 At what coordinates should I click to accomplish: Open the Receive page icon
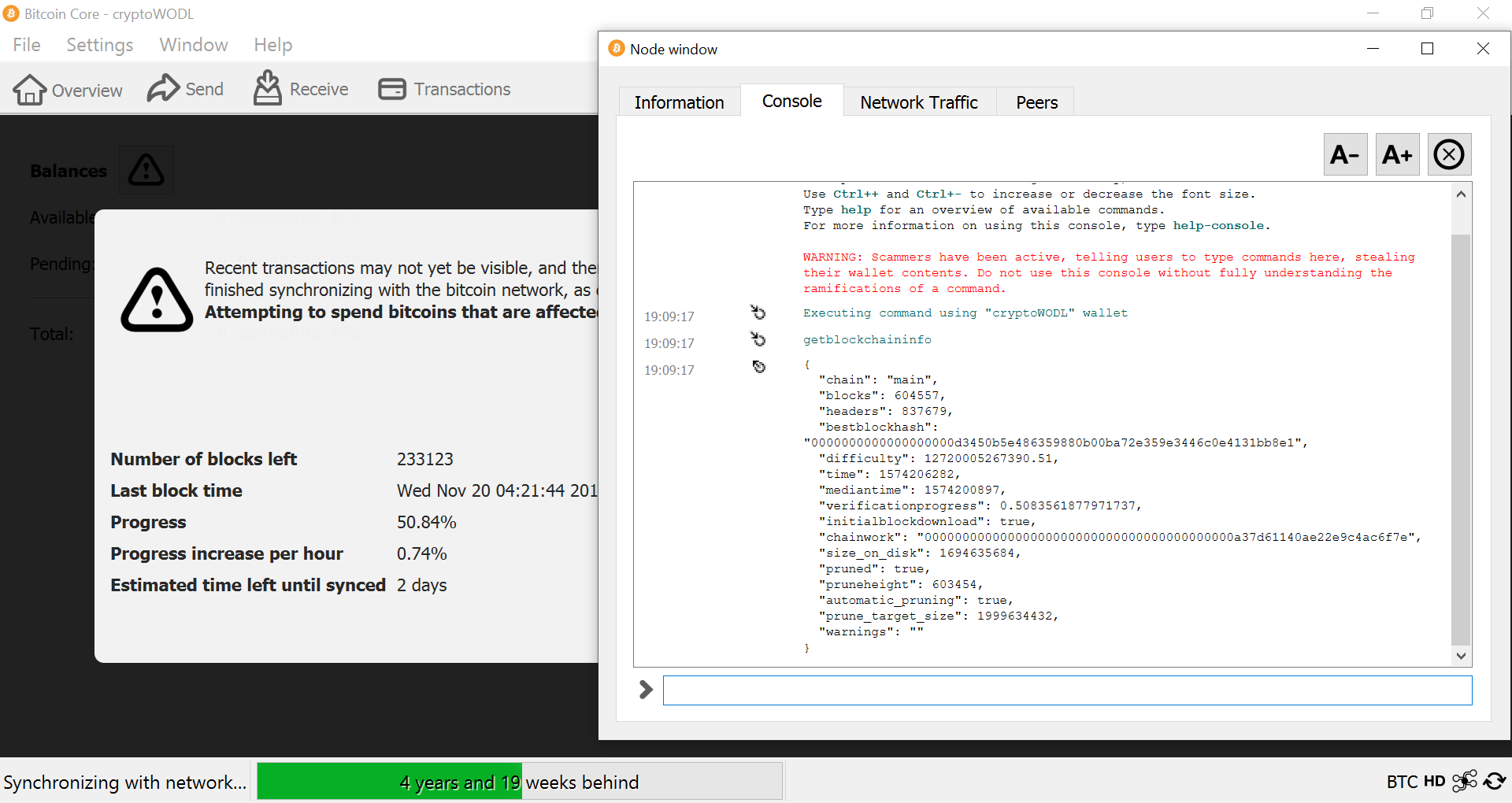[301, 89]
